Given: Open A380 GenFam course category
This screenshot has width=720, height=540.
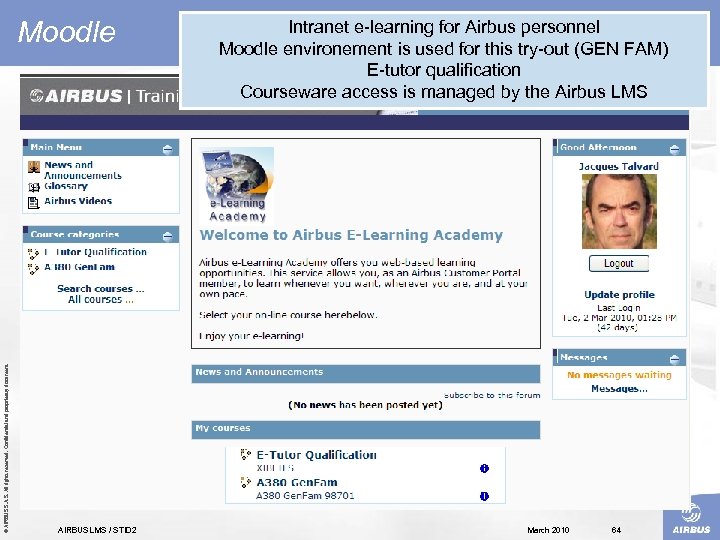Looking at the screenshot, I should tap(79, 267).
